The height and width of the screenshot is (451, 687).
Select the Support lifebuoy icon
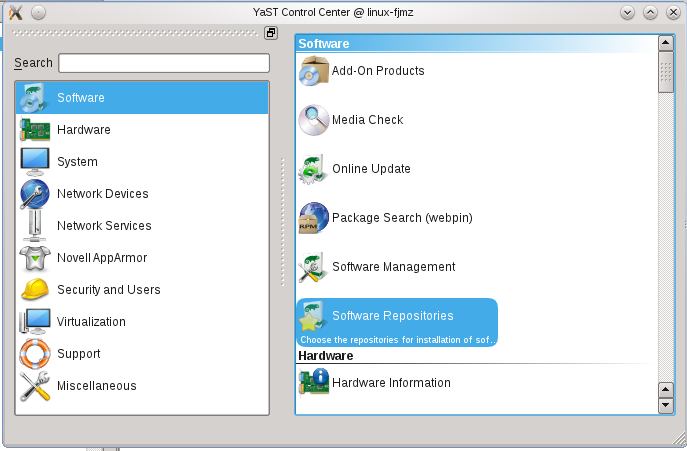click(35, 354)
